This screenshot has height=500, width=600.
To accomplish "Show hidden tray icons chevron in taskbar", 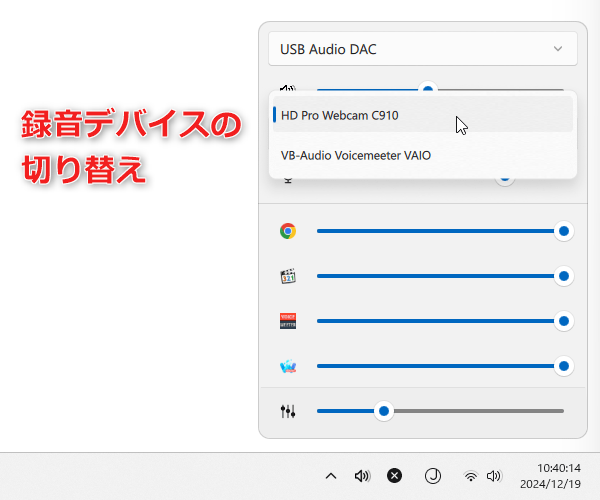I will (x=331, y=476).
